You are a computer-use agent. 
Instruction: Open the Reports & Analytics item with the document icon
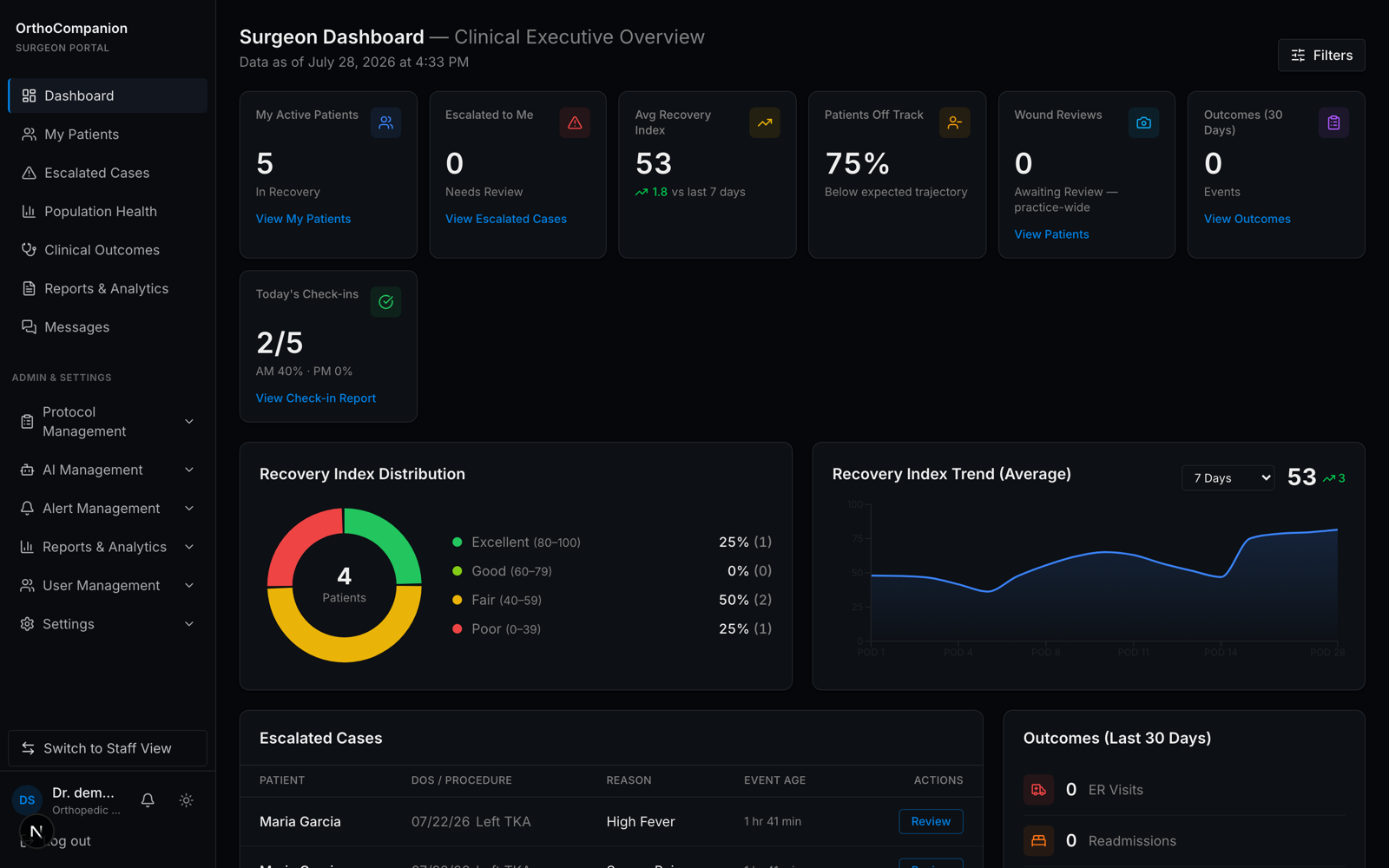tap(108, 288)
